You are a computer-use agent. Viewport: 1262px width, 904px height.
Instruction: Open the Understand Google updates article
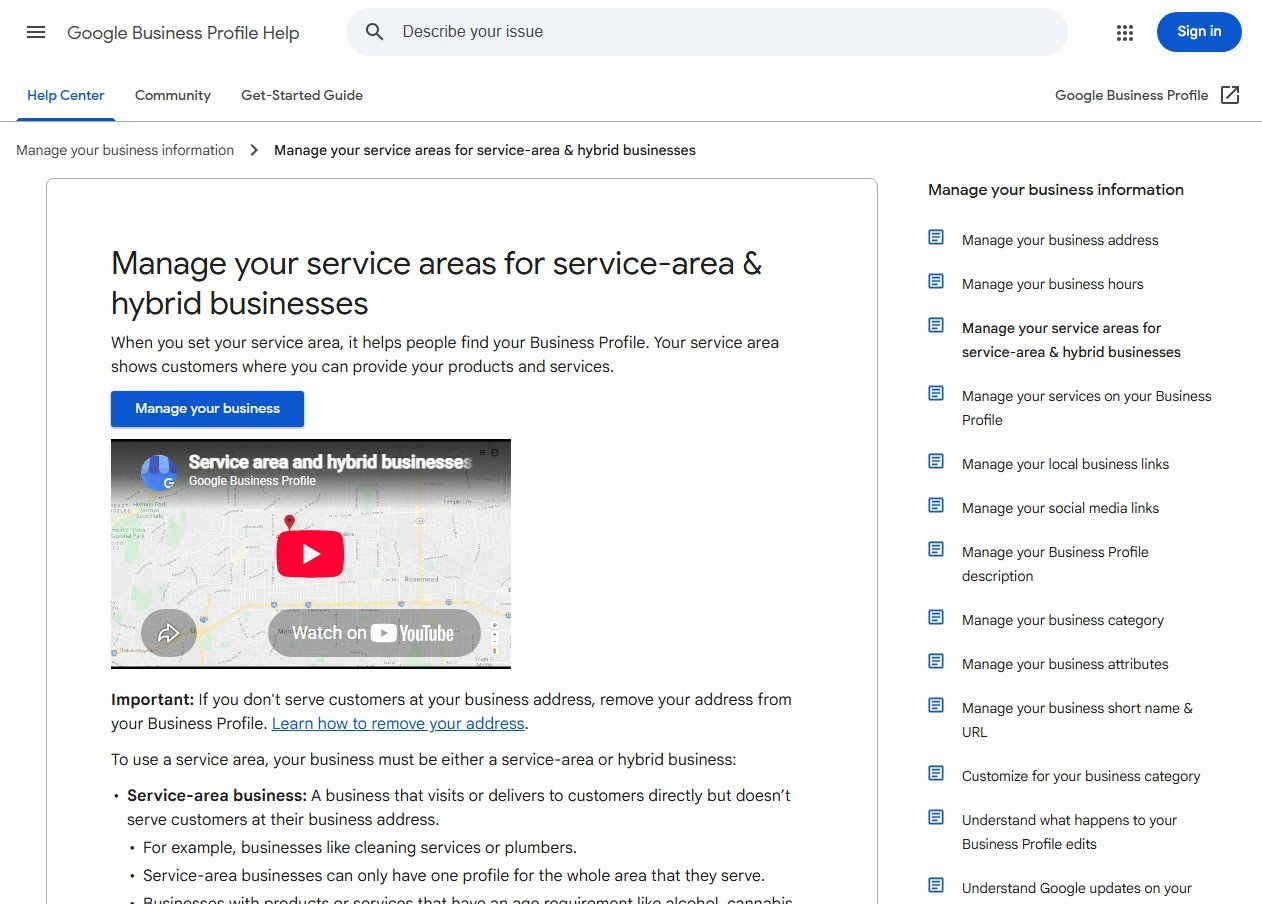click(1077, 888)
